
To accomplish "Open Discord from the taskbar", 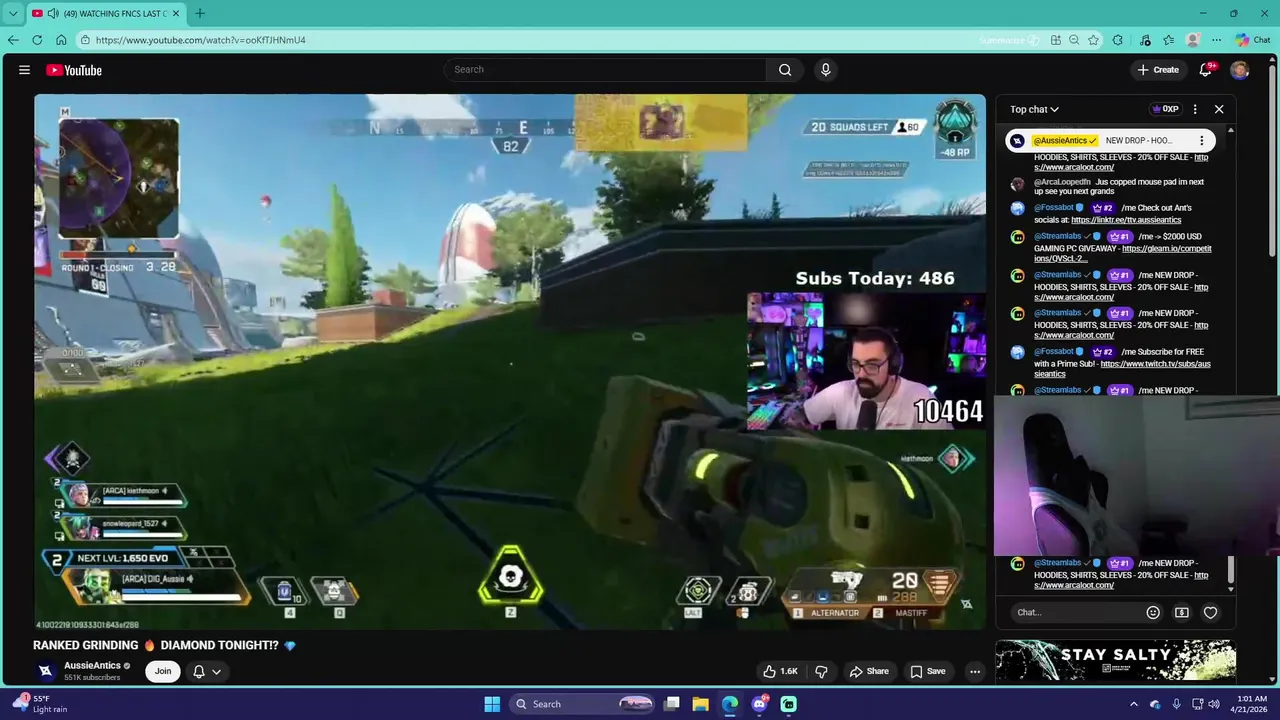I will [x=759, y=704].
